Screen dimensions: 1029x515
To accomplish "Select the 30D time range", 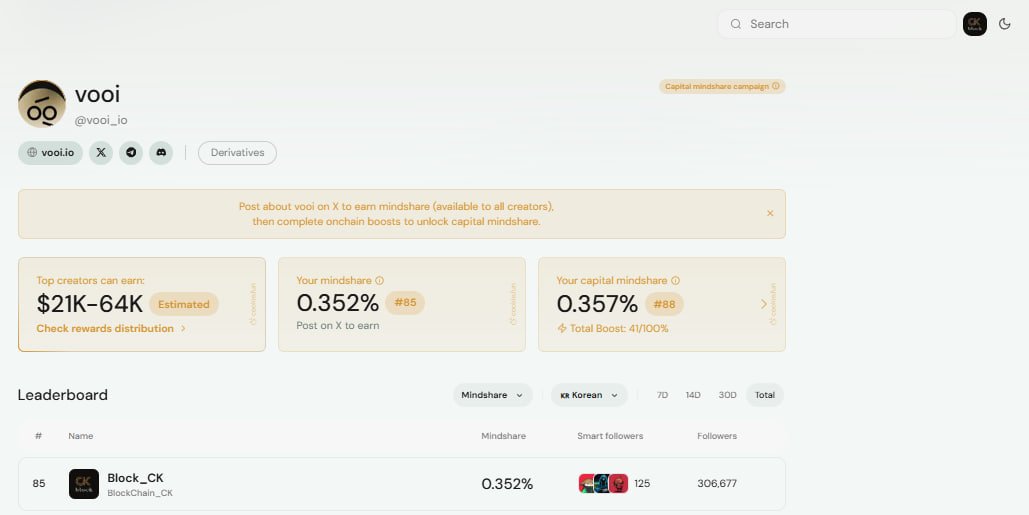I will (x=727, y=396).
